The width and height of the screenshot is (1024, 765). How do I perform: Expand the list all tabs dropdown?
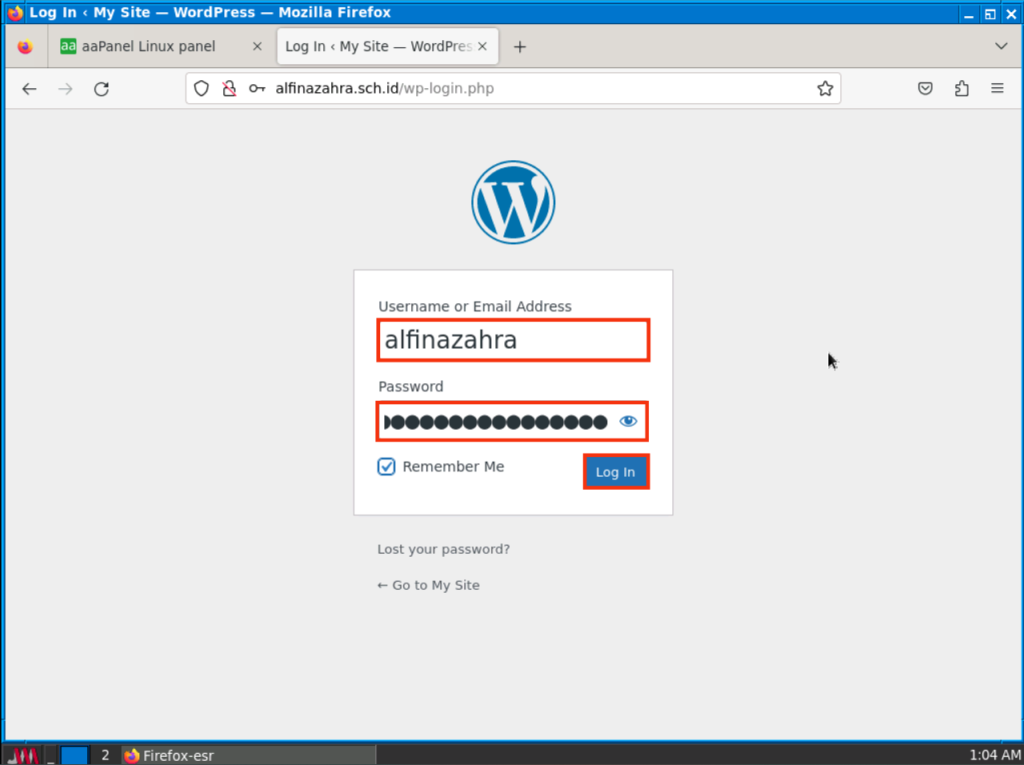point(1001,47)
